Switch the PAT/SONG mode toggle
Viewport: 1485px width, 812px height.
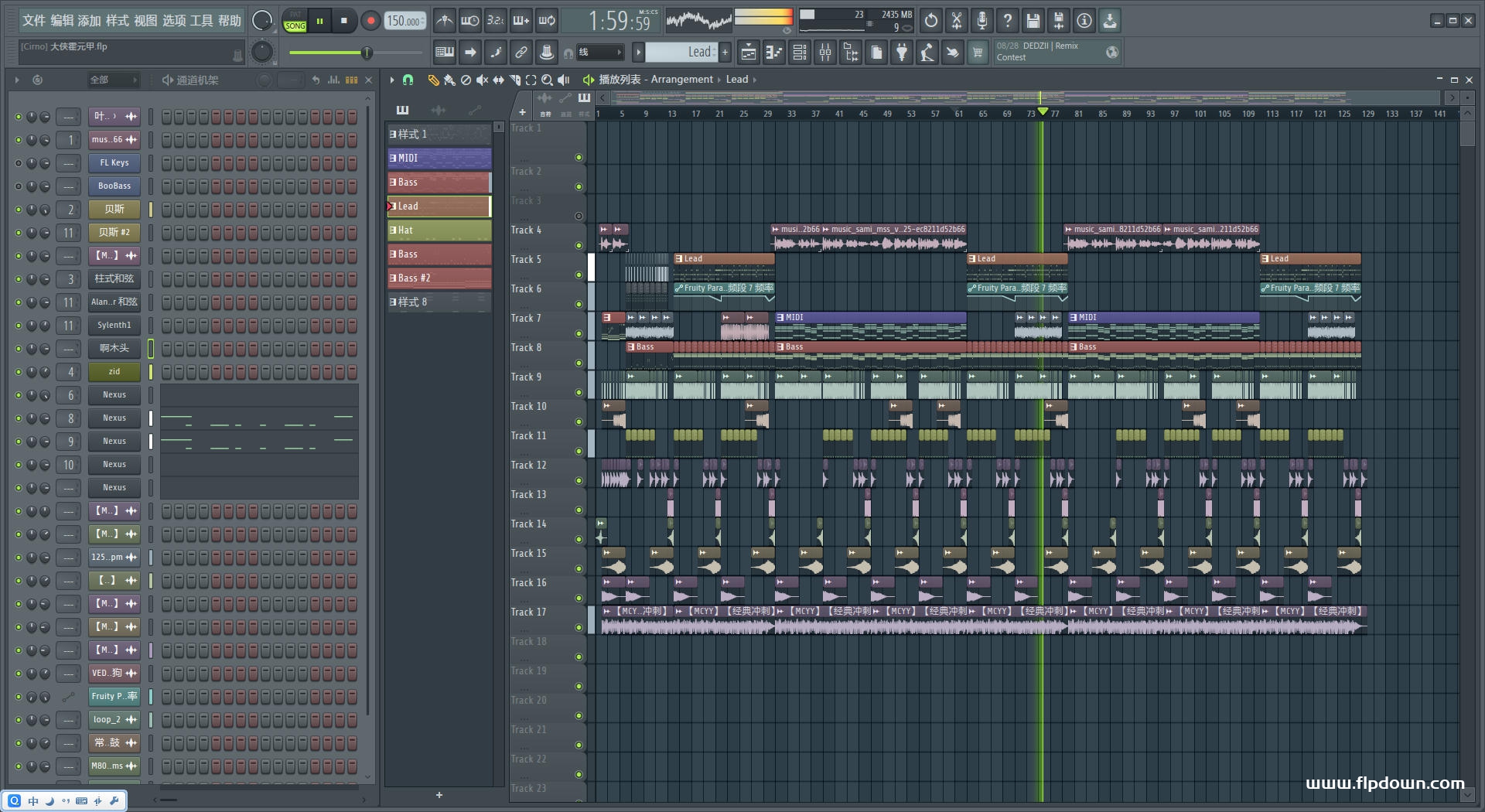pos(295,21)
